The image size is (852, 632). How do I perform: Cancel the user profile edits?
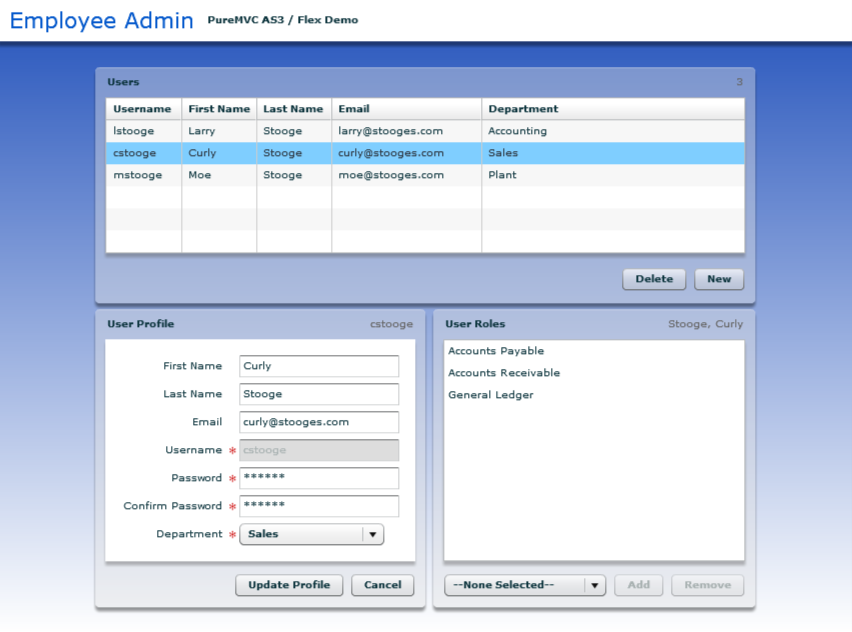(x=383, y=585)
